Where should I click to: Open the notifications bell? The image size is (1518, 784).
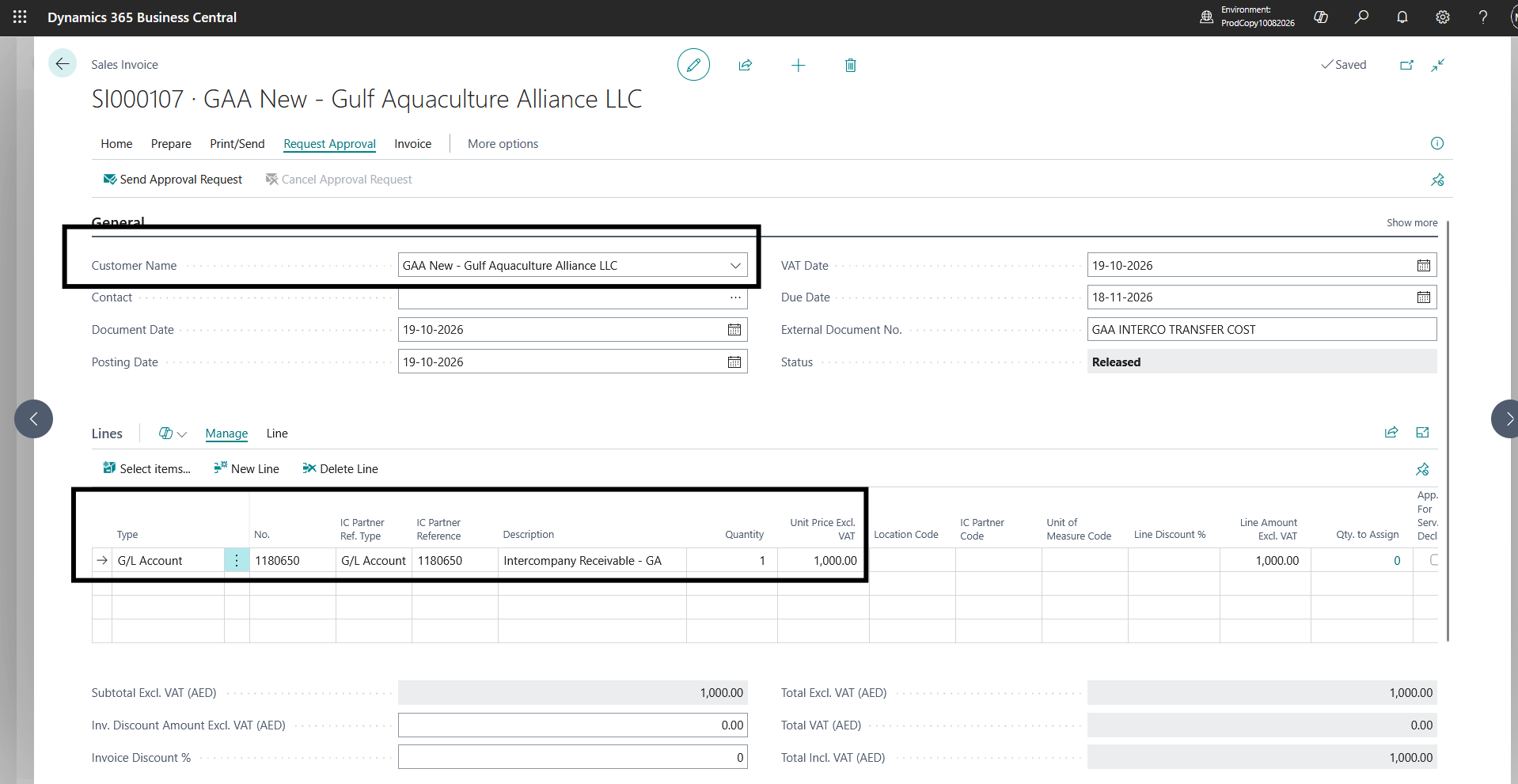coord(1402,17)
